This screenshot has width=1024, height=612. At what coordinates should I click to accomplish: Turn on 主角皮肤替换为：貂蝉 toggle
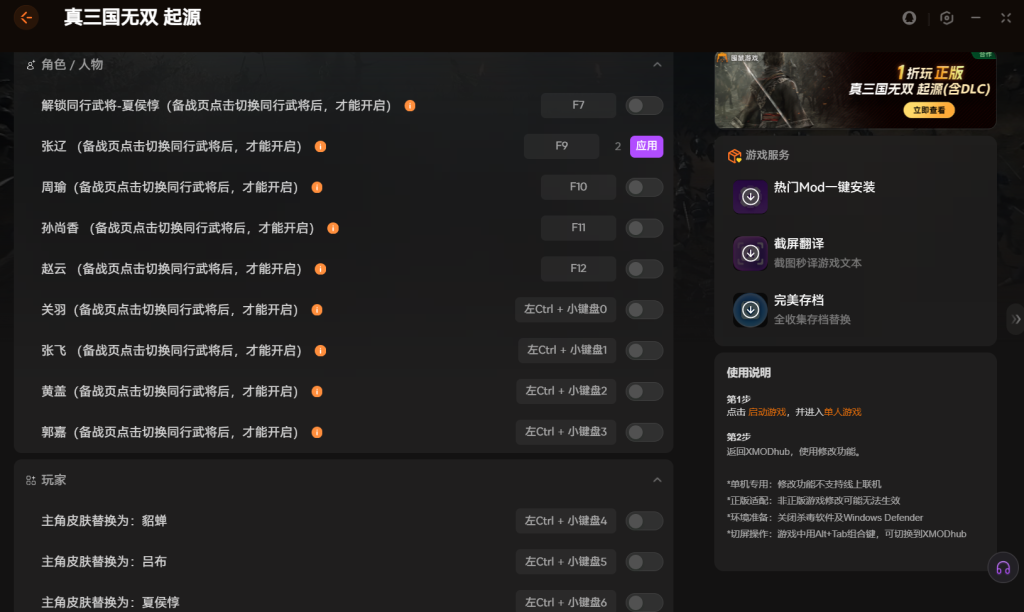click(x=644, y=521)
